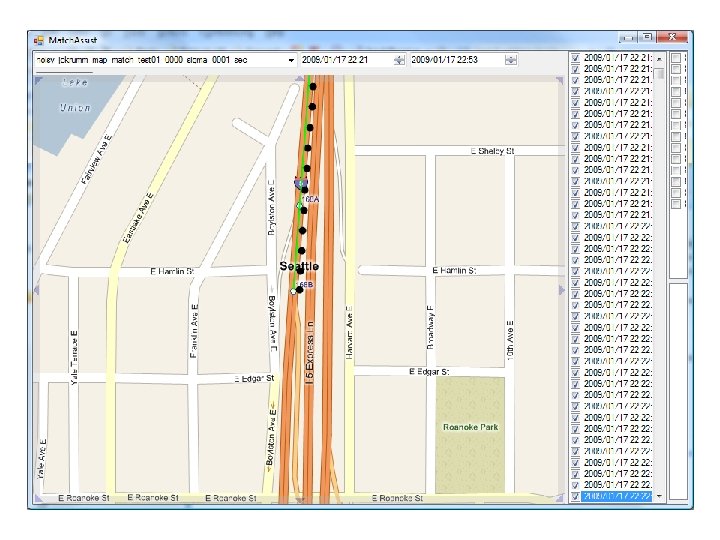Screen dimensions: 720x540
Task: Uncheck the first timestamp entry in the list
Action: (x=575, y=58)
